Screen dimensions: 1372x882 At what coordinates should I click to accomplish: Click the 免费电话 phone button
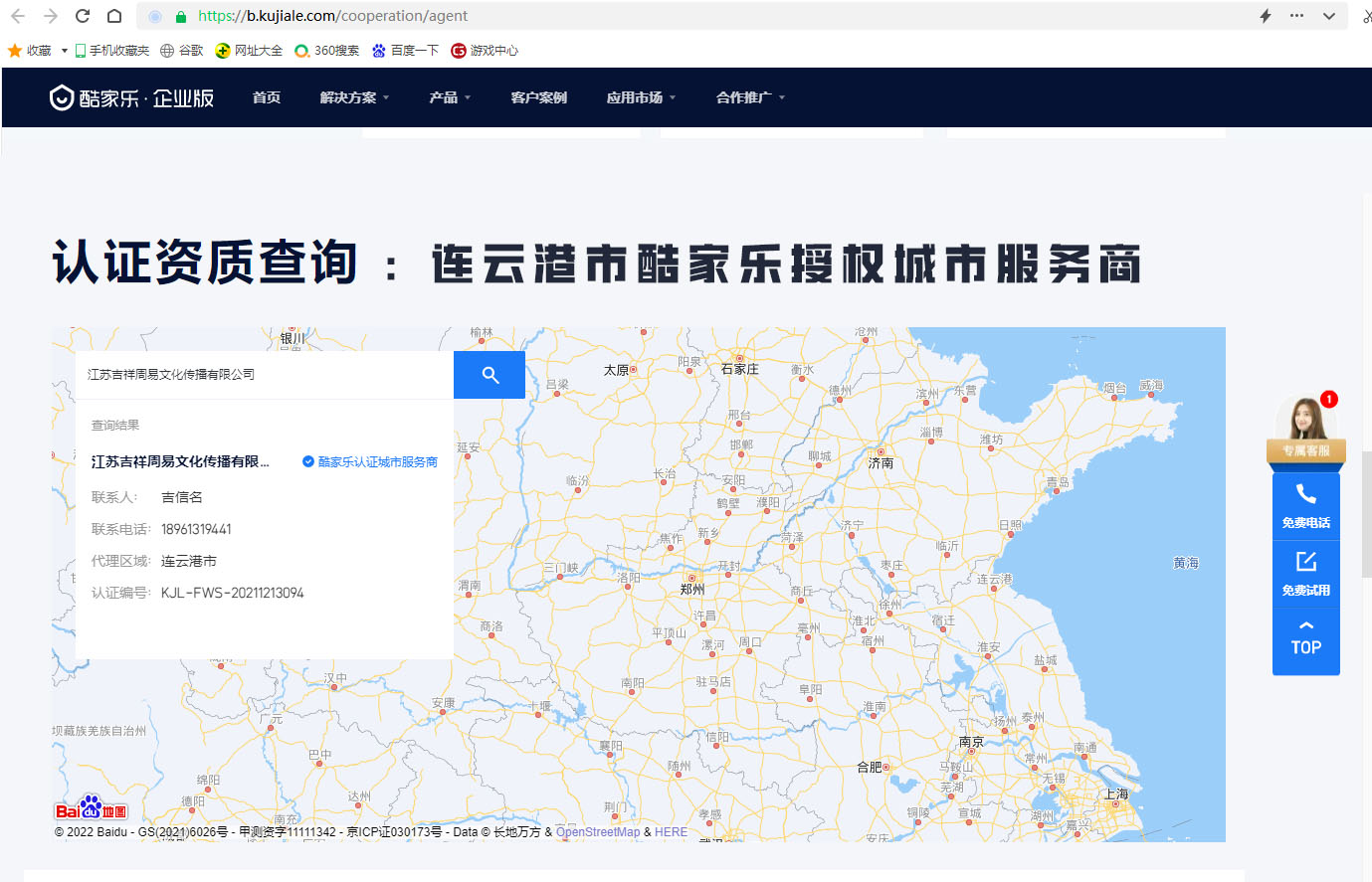[x=1306, y=506]
